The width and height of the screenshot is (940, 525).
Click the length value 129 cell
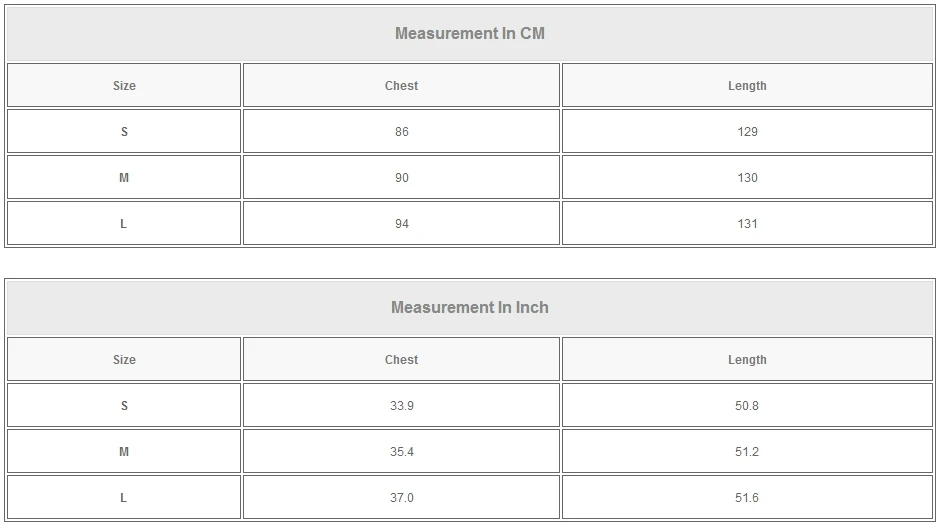(747, 132)
